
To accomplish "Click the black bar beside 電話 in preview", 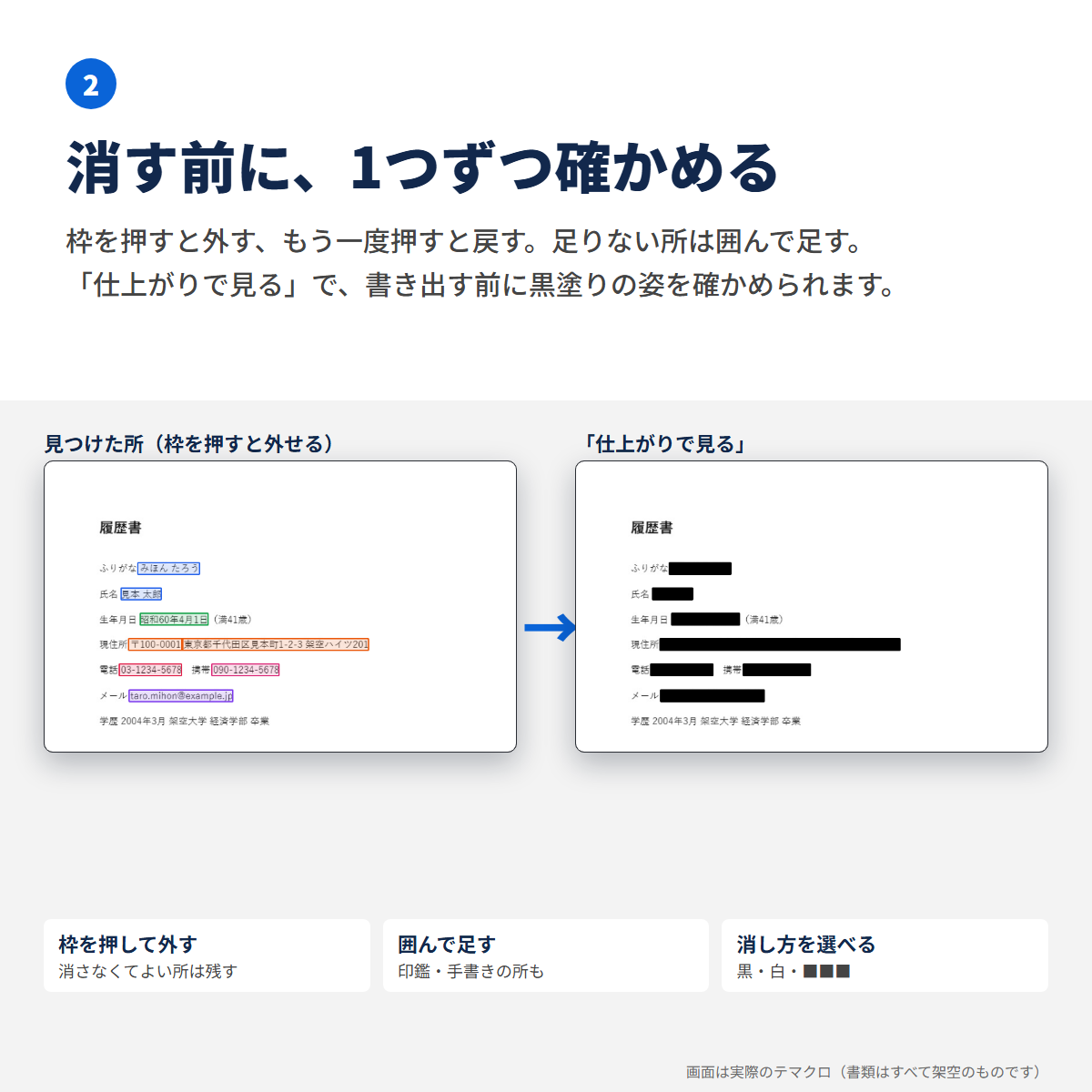I will click(x=682, y=670).
